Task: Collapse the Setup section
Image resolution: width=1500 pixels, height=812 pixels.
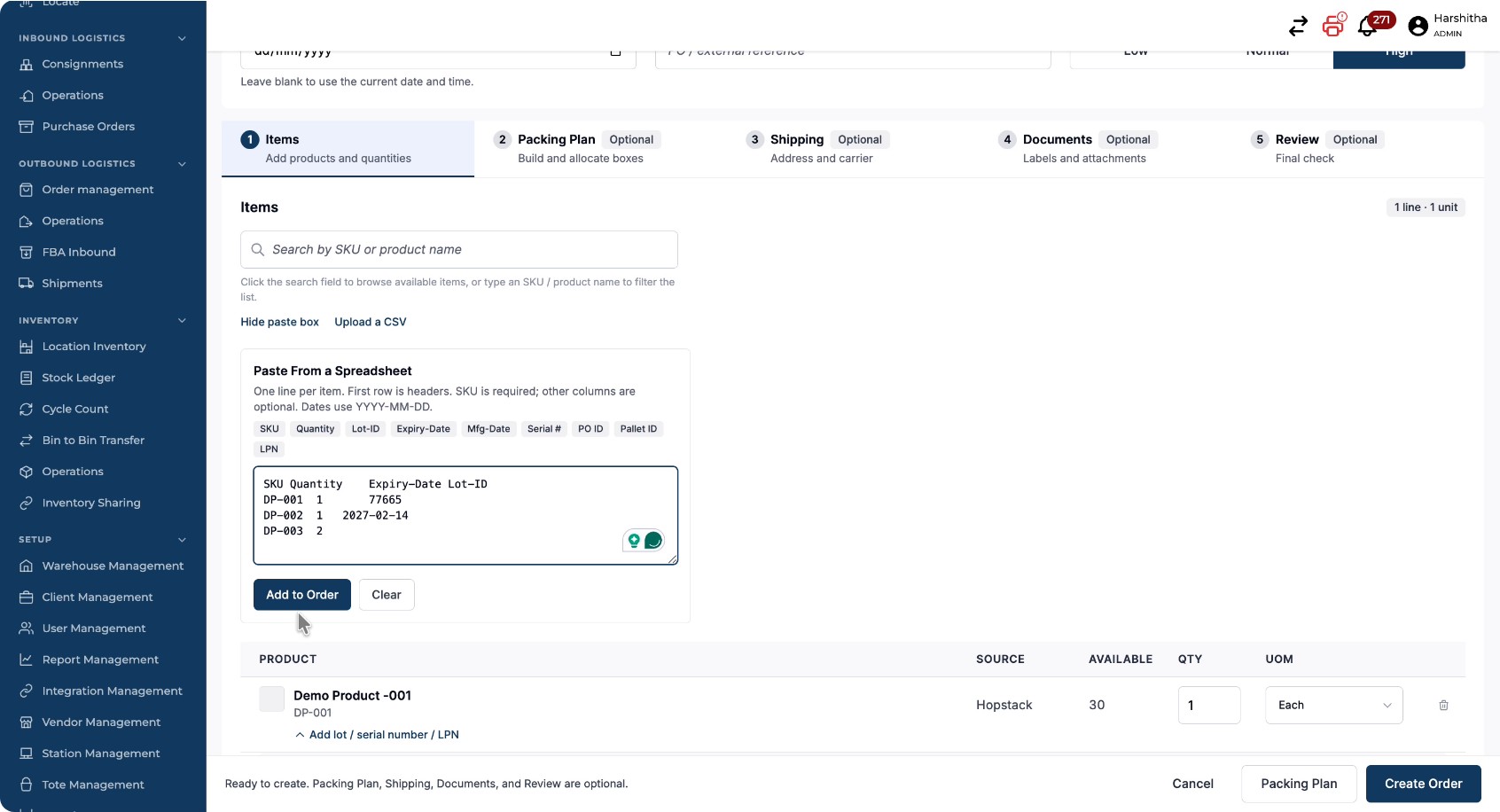Action: 182,540
